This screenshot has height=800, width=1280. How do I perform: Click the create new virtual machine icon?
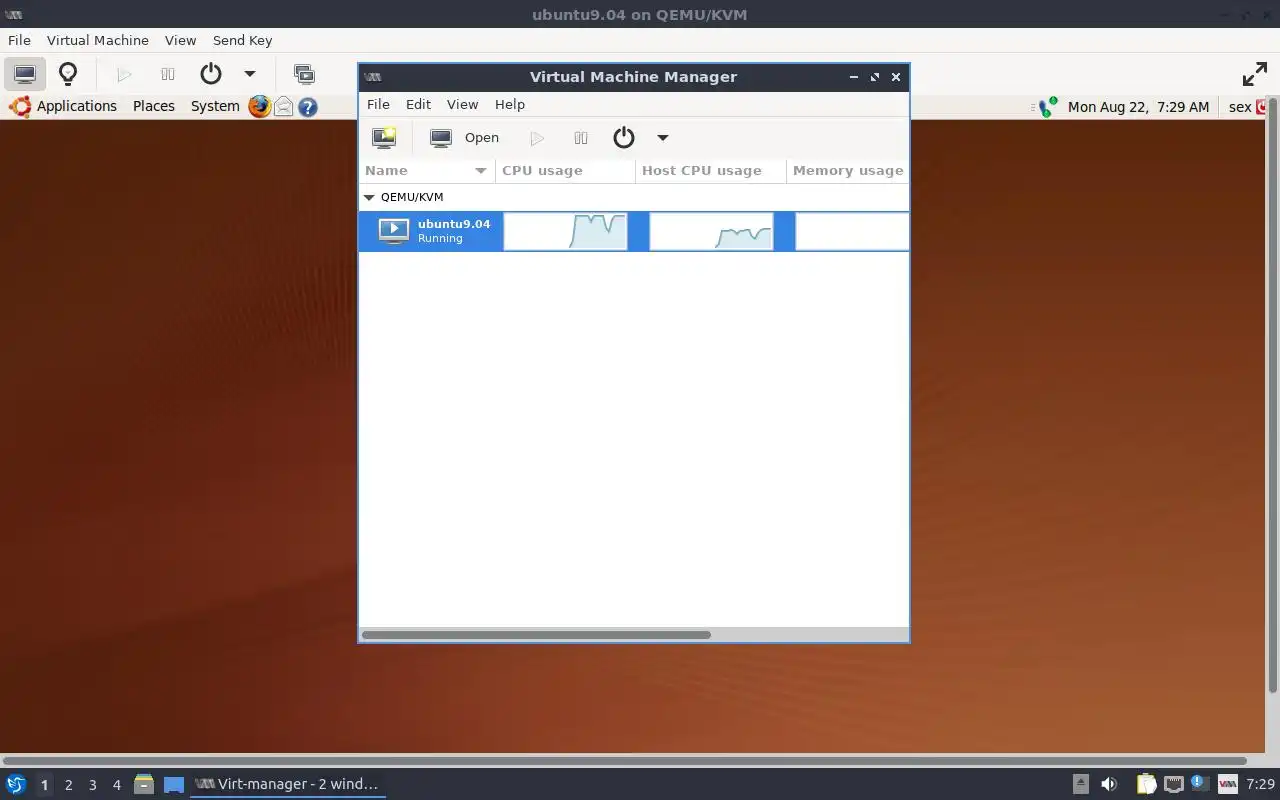(x=384, y=138)
